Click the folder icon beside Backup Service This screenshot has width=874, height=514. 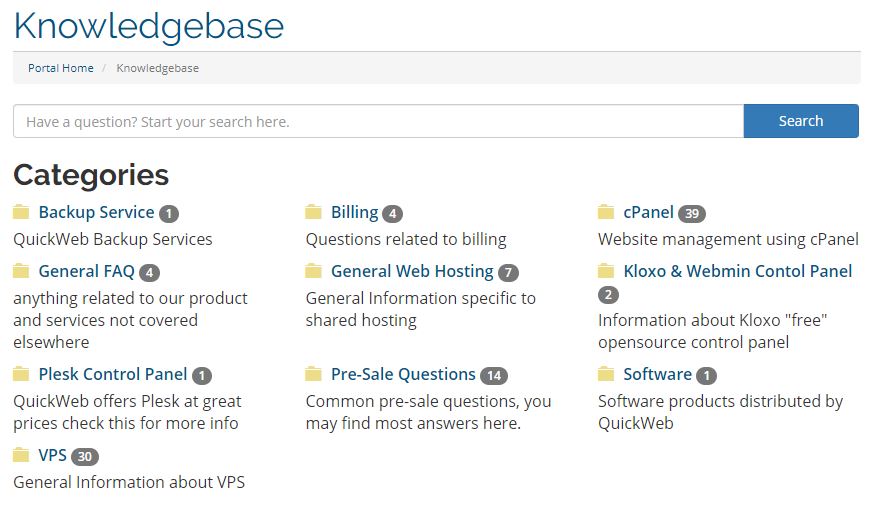click(x=21, y=212)
